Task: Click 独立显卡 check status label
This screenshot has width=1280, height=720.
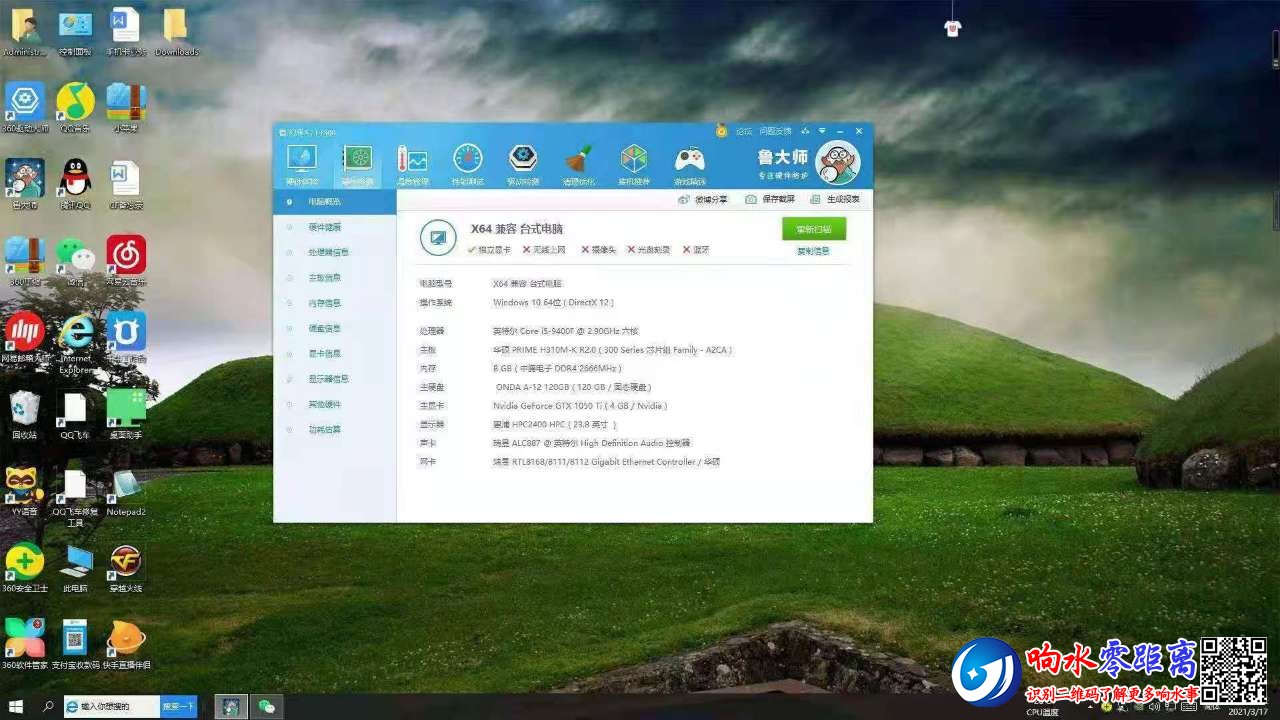Action: coord(489,250)
